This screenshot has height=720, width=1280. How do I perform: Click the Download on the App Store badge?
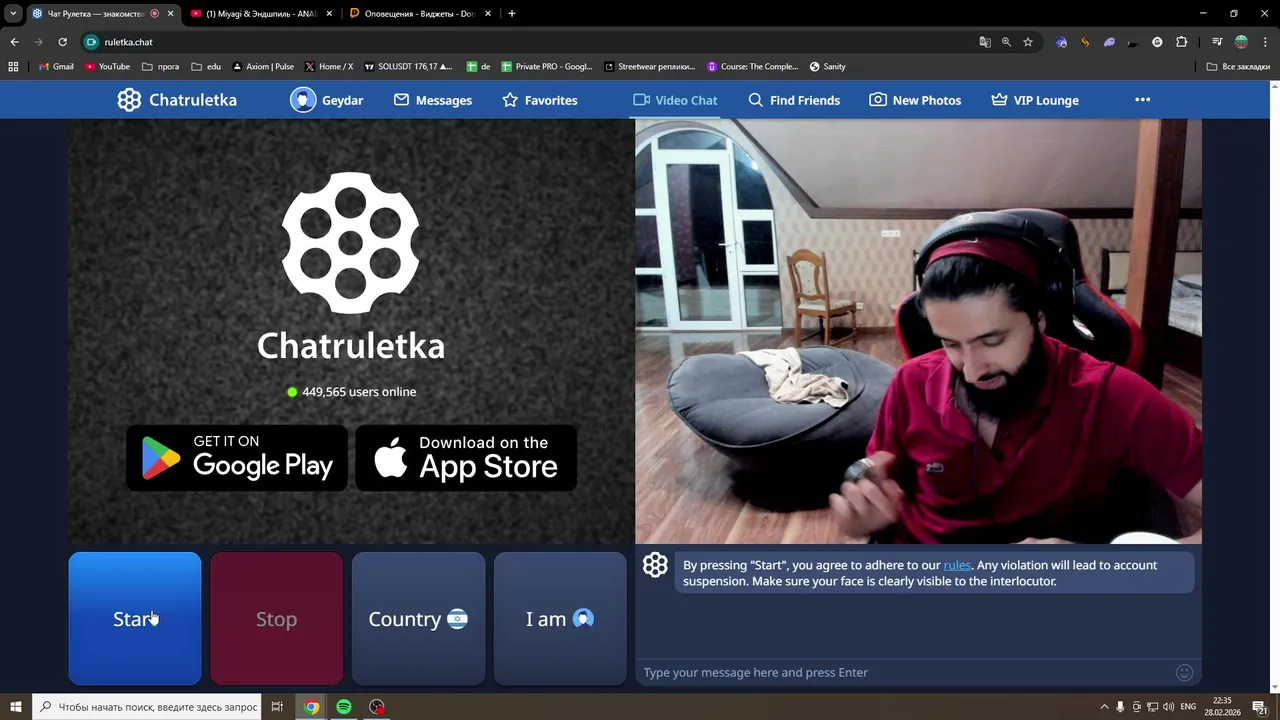pos(466,458)
